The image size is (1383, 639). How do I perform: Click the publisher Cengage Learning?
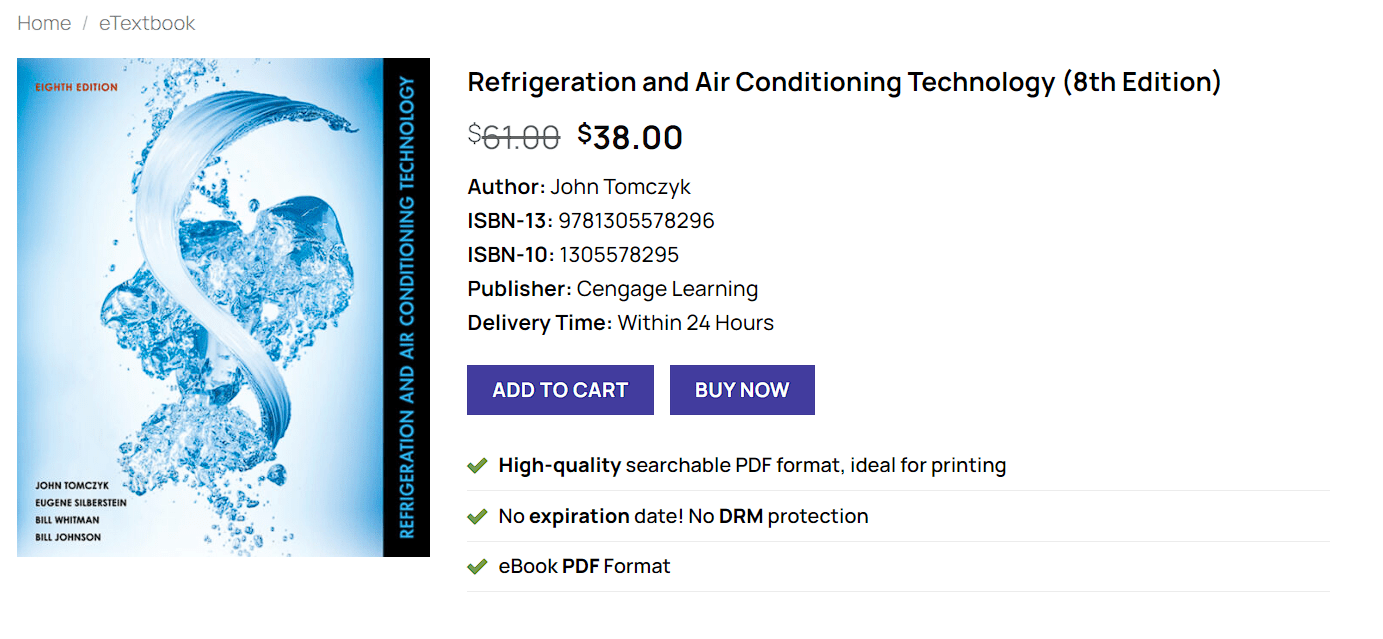(666, 288)
